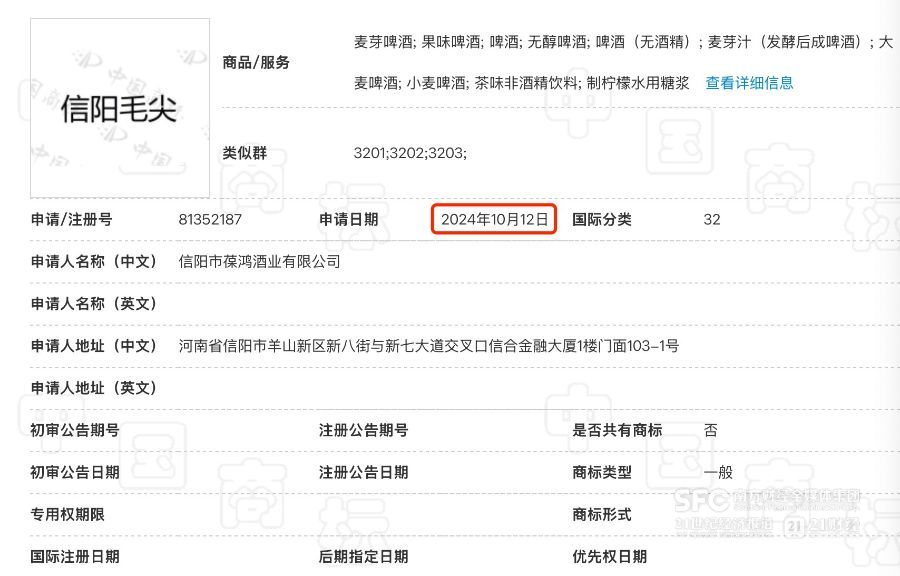Select the shared trademark value 否

click(711, 430)
